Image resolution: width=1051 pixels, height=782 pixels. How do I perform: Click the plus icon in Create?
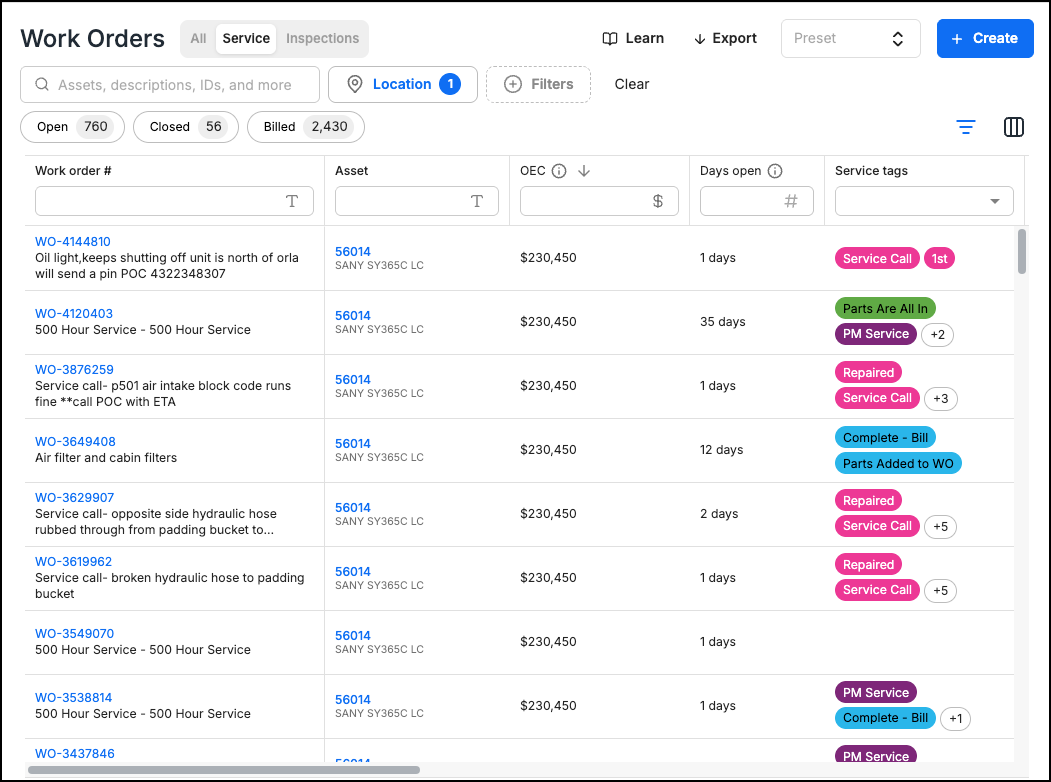957,39
